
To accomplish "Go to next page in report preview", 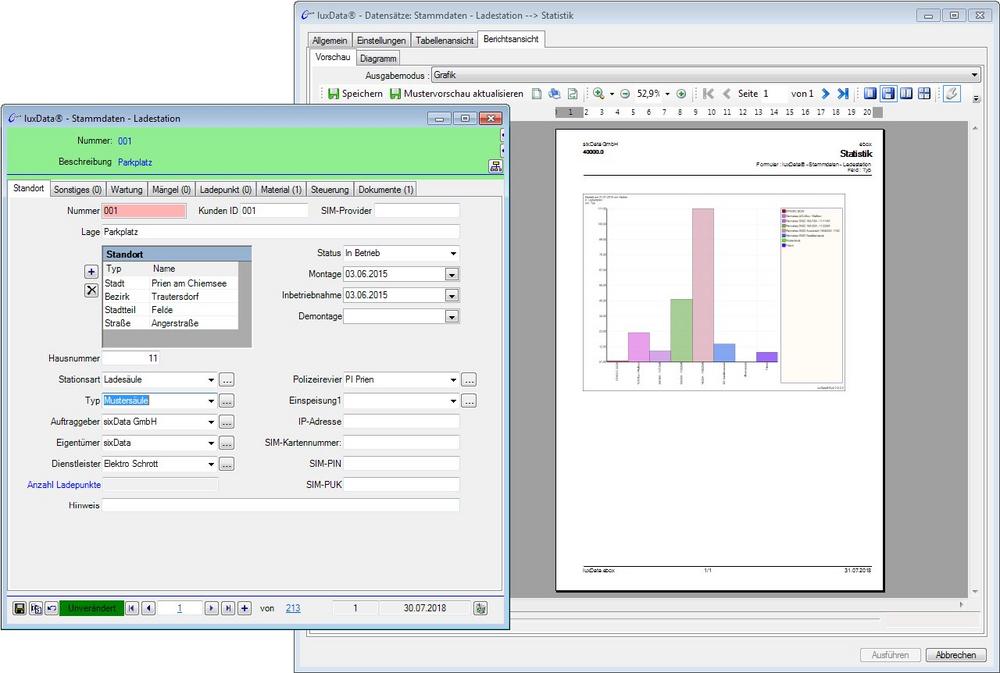I will point(826,93).
